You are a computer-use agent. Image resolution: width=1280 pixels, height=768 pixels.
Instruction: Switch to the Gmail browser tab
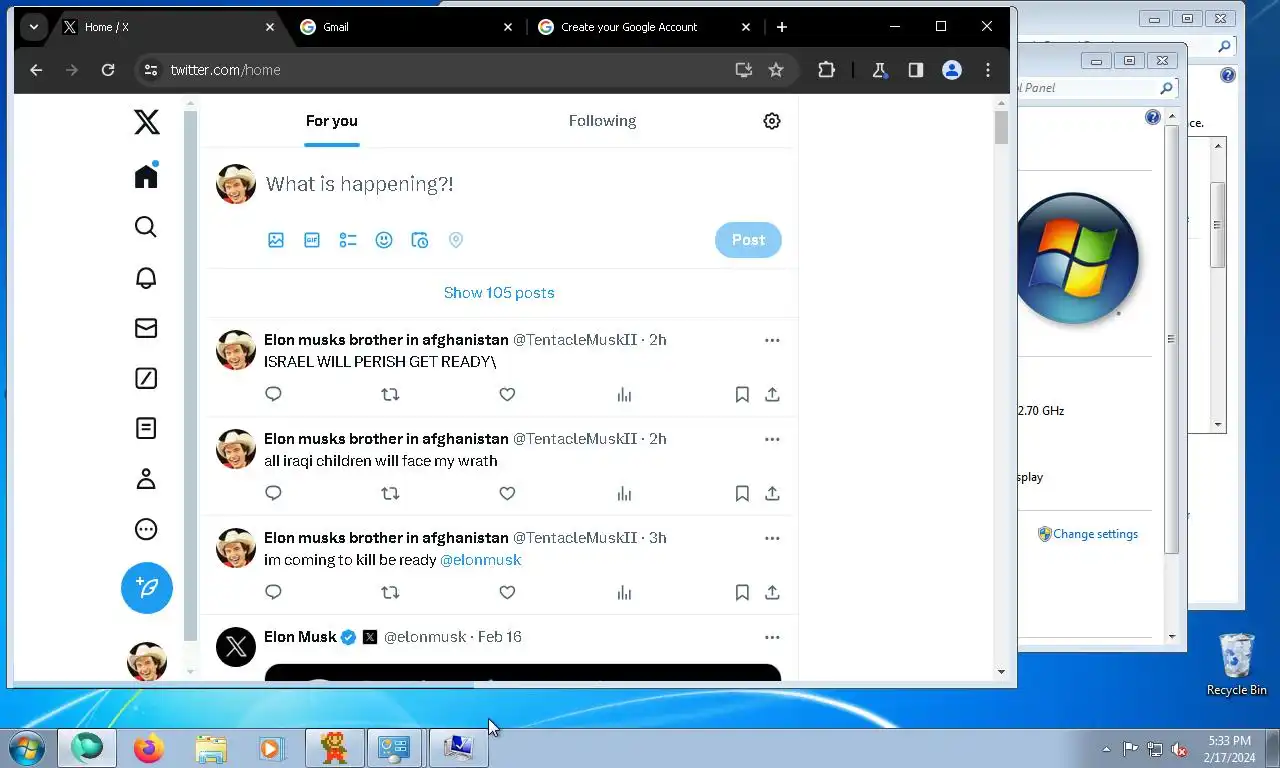[x=406, y=27]
